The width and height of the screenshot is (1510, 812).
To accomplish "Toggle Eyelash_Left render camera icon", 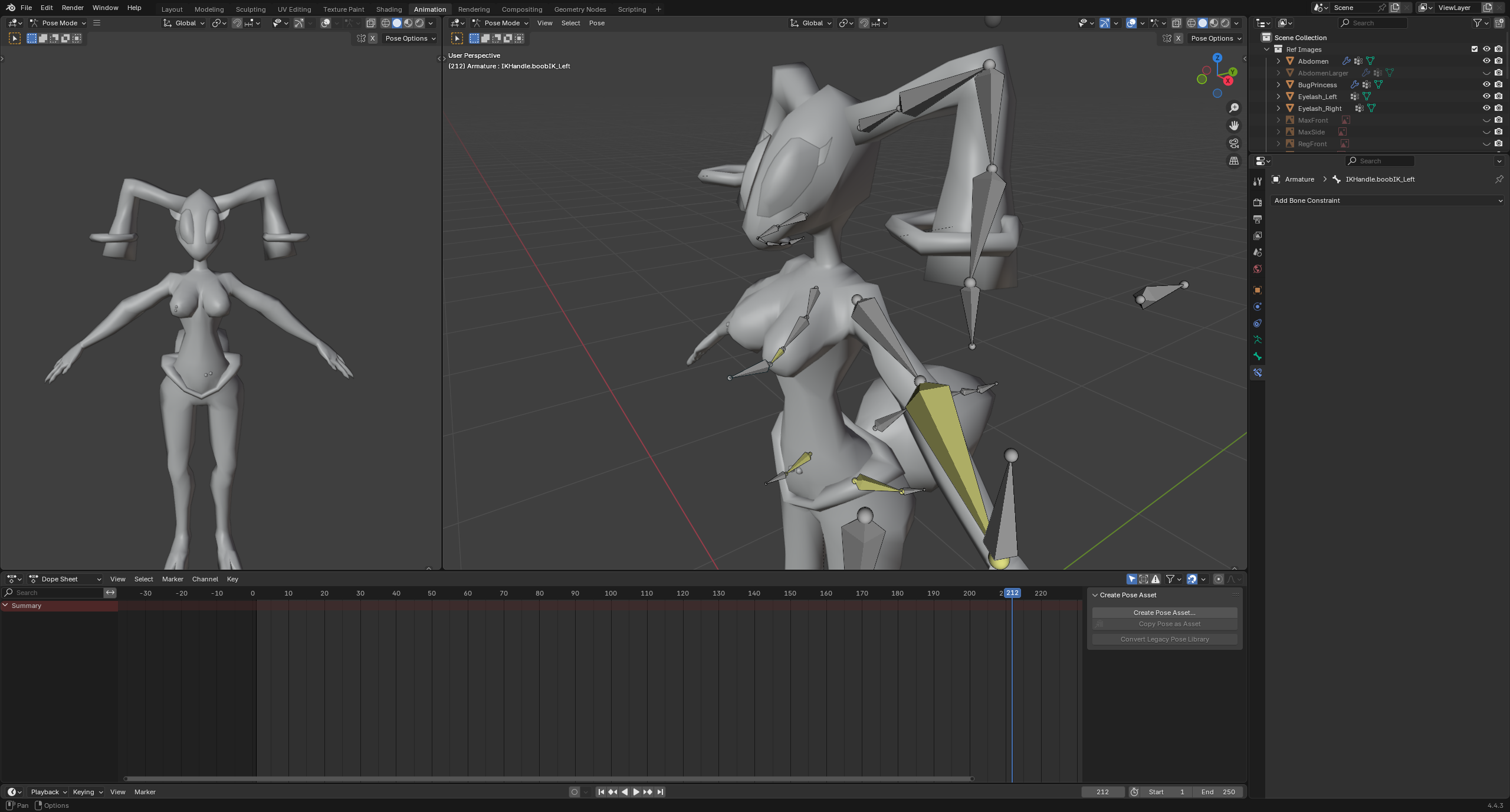I will [1499, 96].
